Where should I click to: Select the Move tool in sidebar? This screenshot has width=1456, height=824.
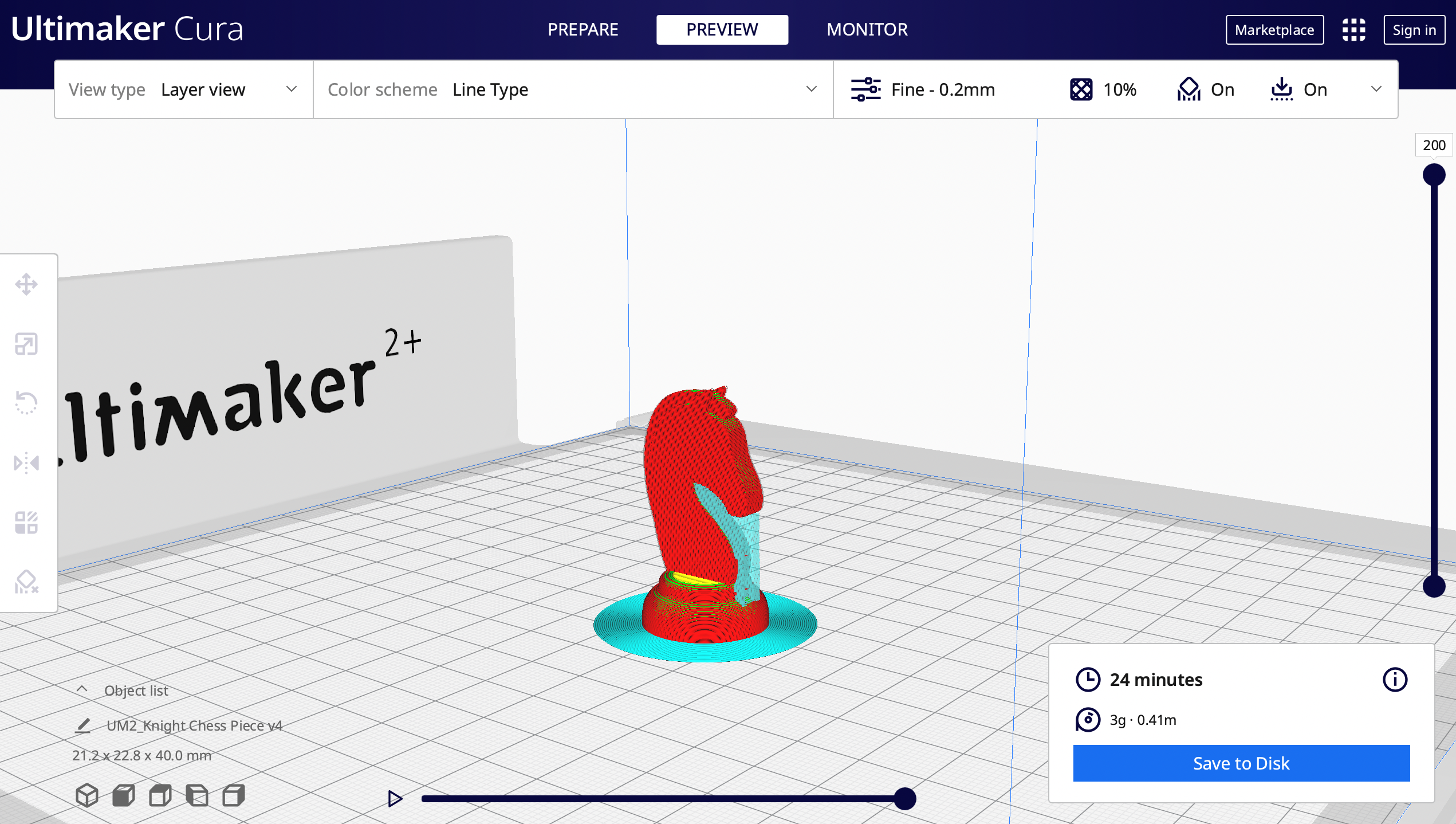(26, 284)
